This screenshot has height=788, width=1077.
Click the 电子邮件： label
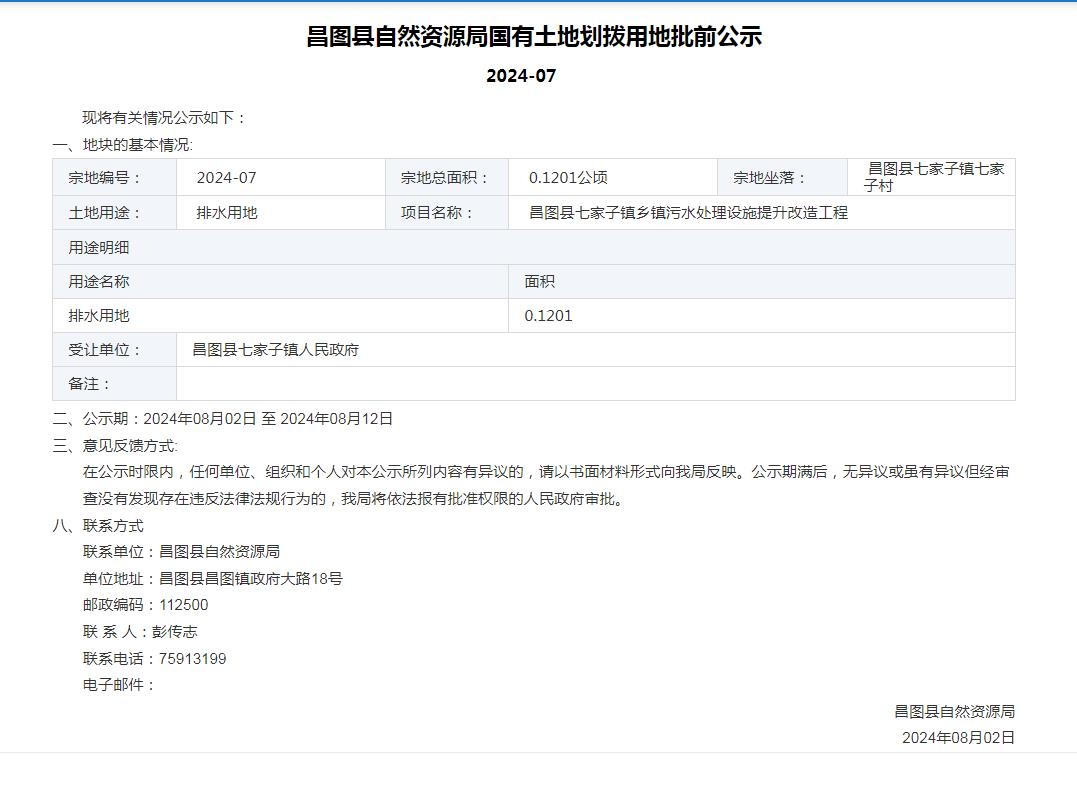coord(120,685)
